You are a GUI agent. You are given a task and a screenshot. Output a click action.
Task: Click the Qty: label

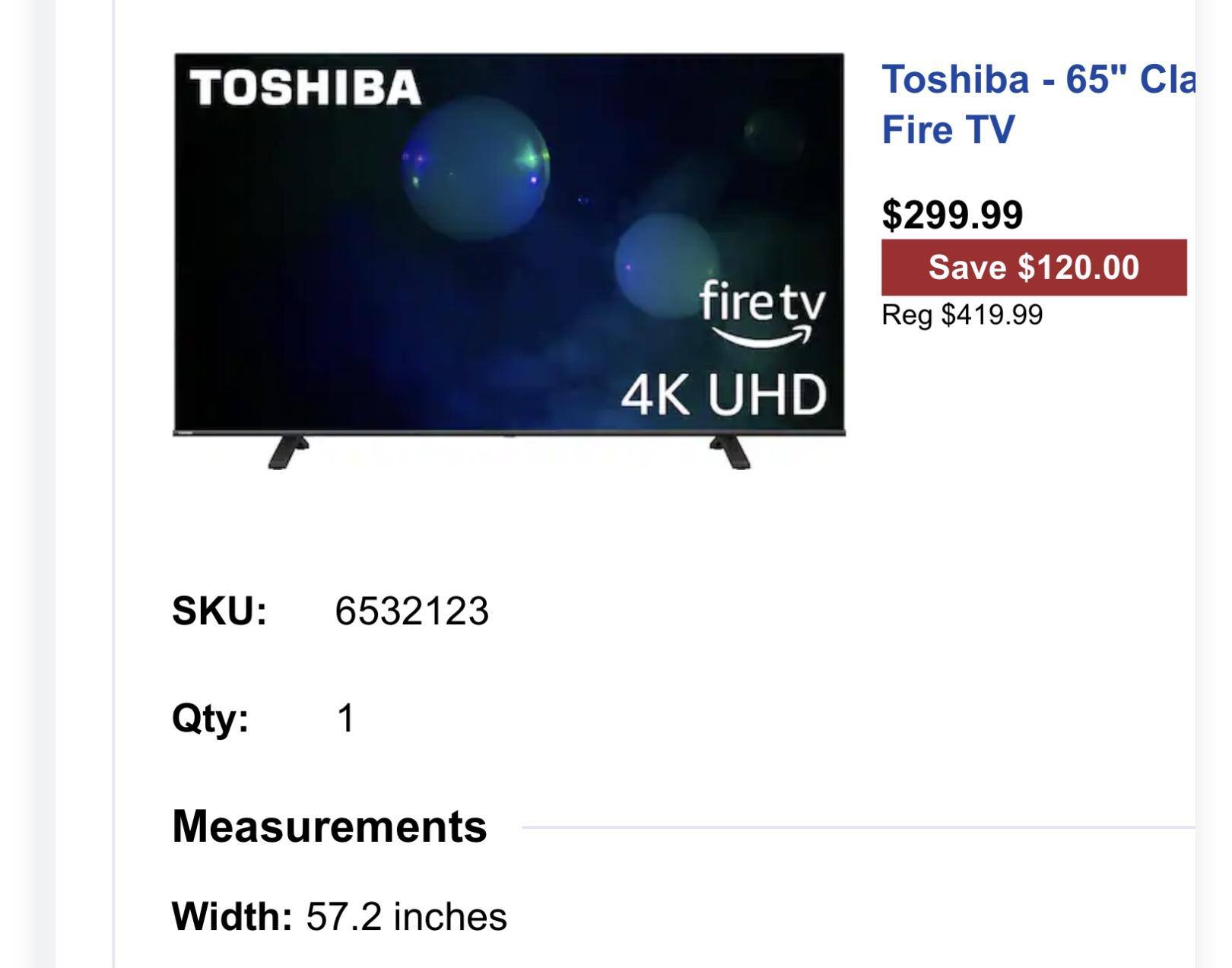coord(211,718)
